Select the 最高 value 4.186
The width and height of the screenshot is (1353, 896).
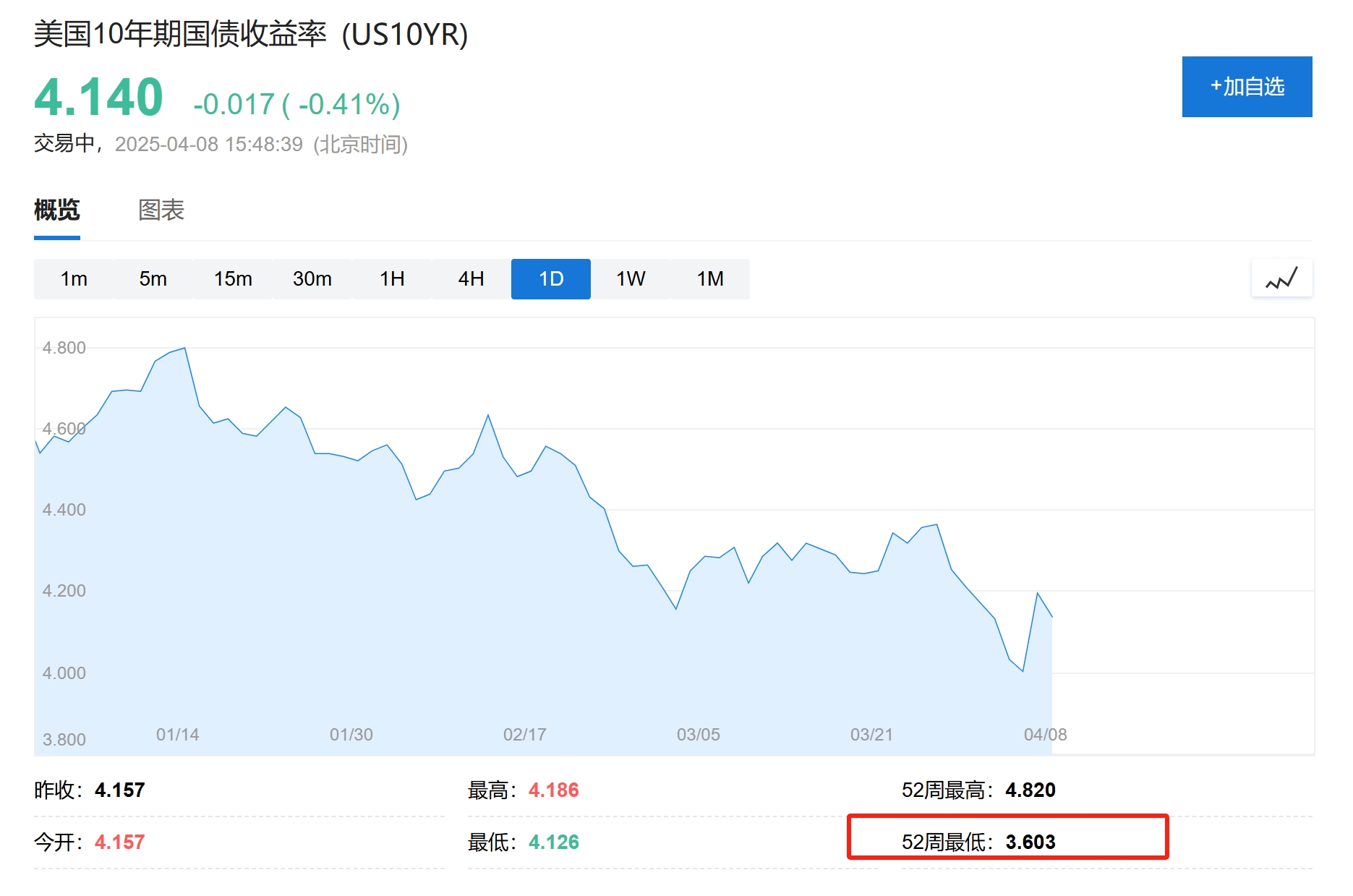point(554,790)
